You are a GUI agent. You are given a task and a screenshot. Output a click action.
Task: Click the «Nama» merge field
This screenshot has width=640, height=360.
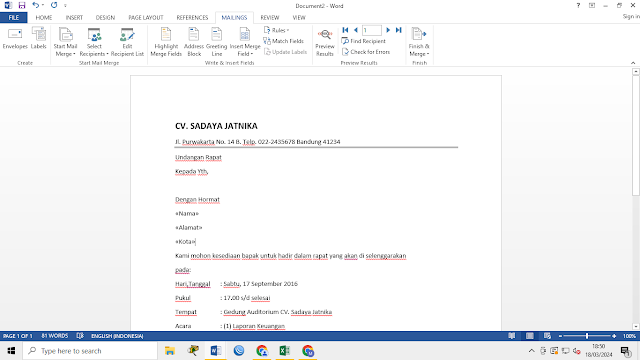(187, 213)
